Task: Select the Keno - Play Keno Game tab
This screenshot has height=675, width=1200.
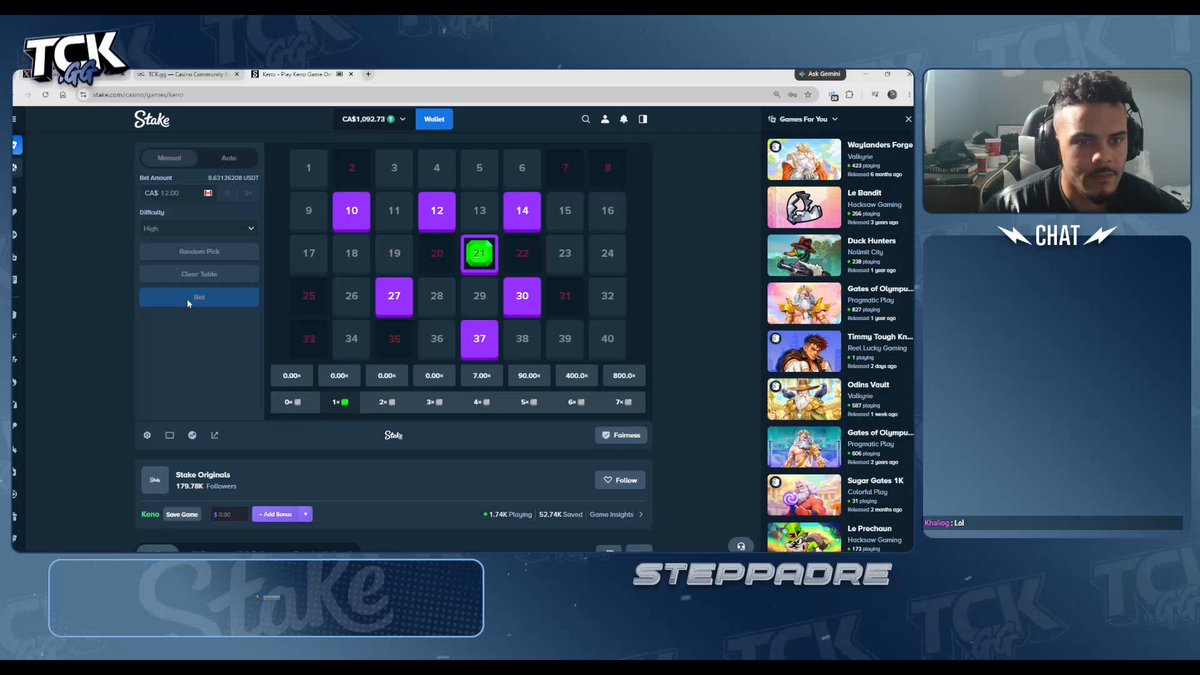Action: pyautogui.click(x=300, y=74)
